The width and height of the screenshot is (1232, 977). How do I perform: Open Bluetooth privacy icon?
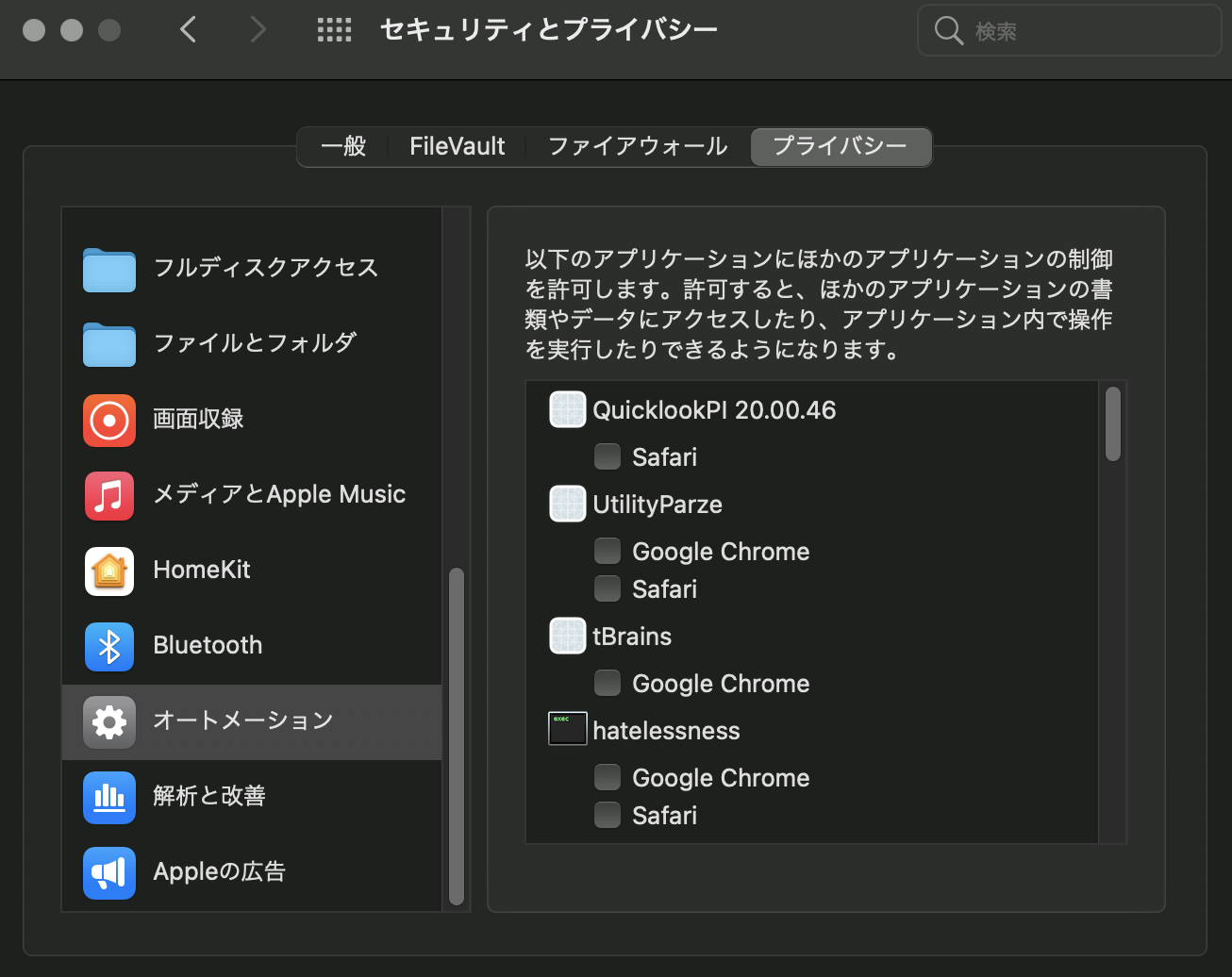109,646
